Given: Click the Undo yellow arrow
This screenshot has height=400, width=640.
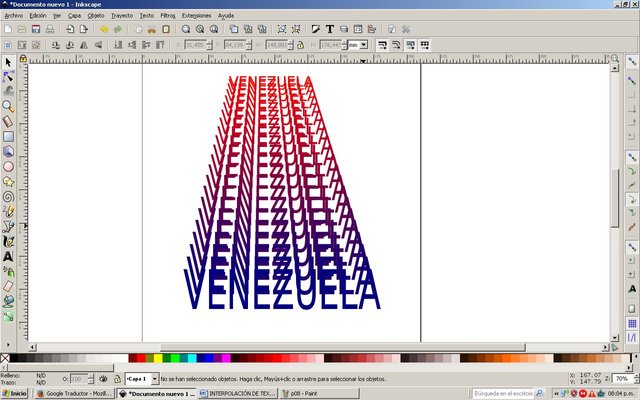Looking at the screenshot, I should pos(104,29).
